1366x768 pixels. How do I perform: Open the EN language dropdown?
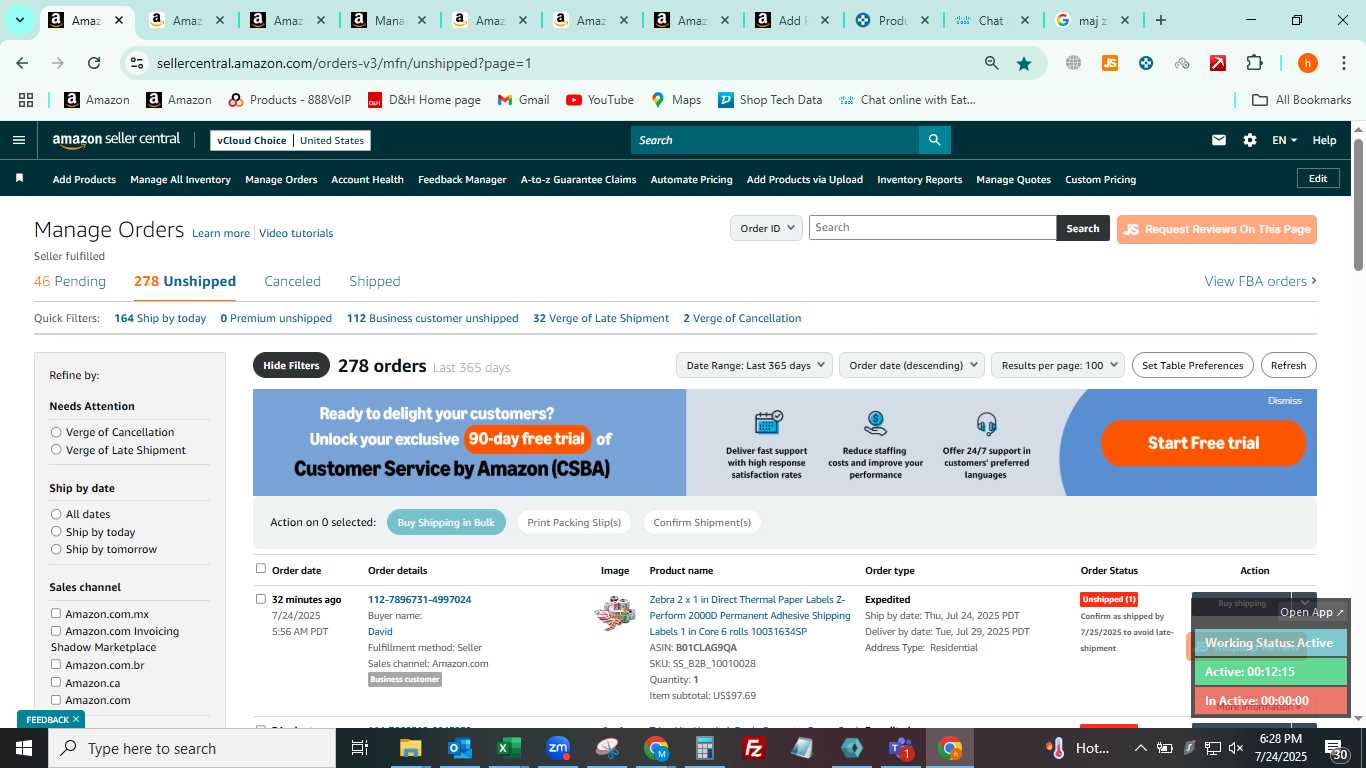[x=1284, y=140]
